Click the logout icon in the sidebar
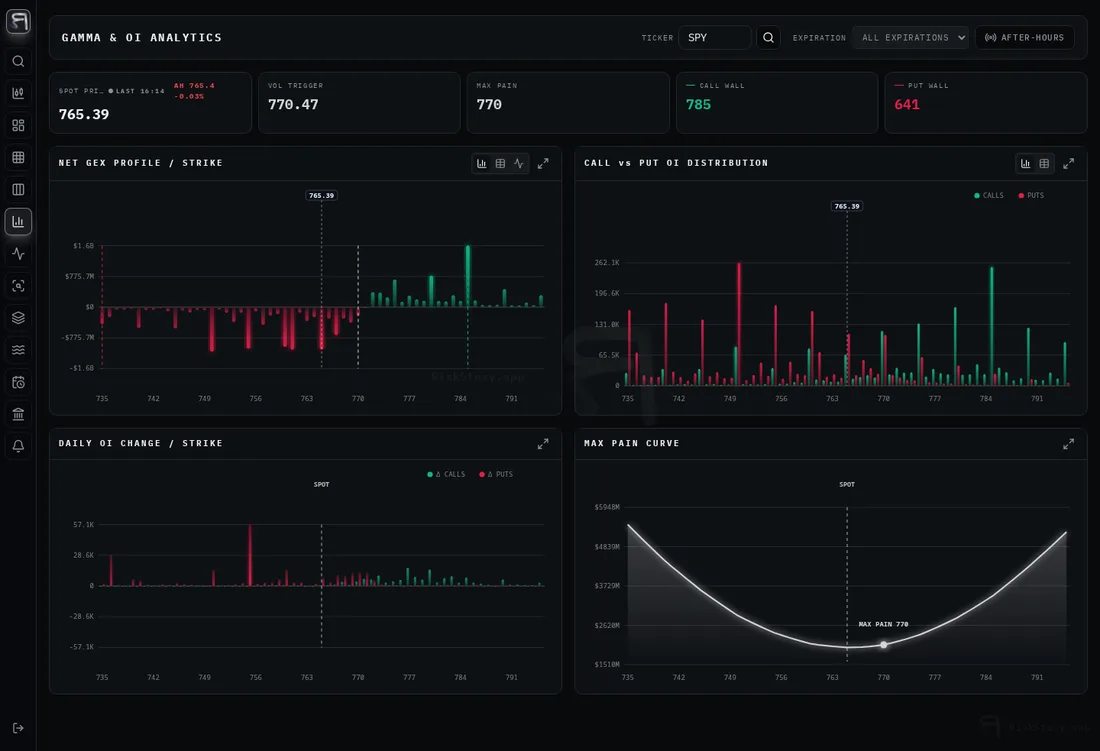Screen dimensions: 1100x751 click(x=18, y=728)
